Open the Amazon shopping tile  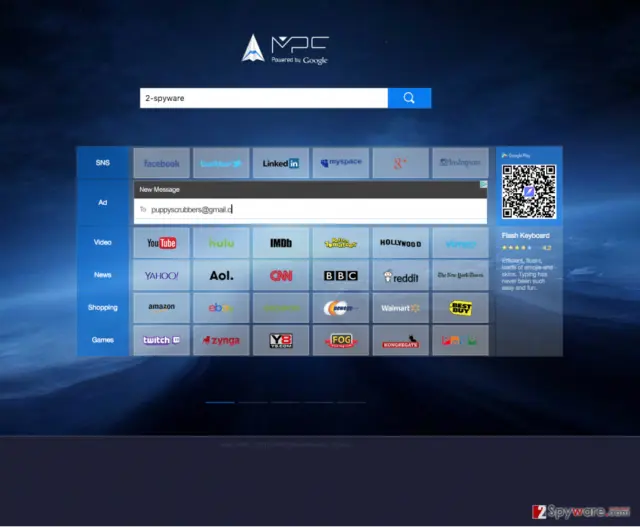pyautogui.click(x=162, y=308)
